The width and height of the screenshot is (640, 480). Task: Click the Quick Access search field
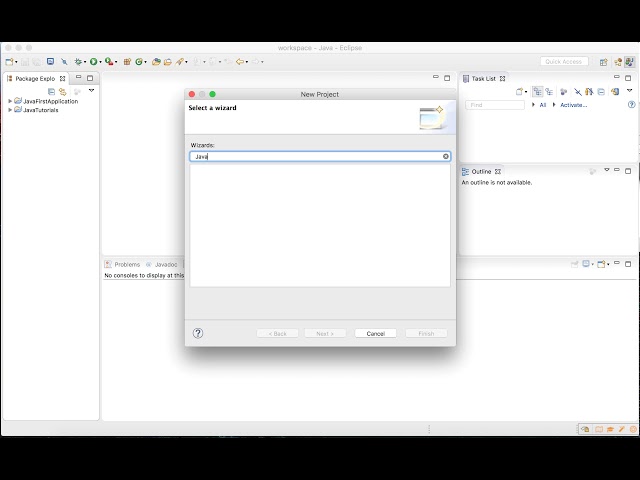(564, 62)
